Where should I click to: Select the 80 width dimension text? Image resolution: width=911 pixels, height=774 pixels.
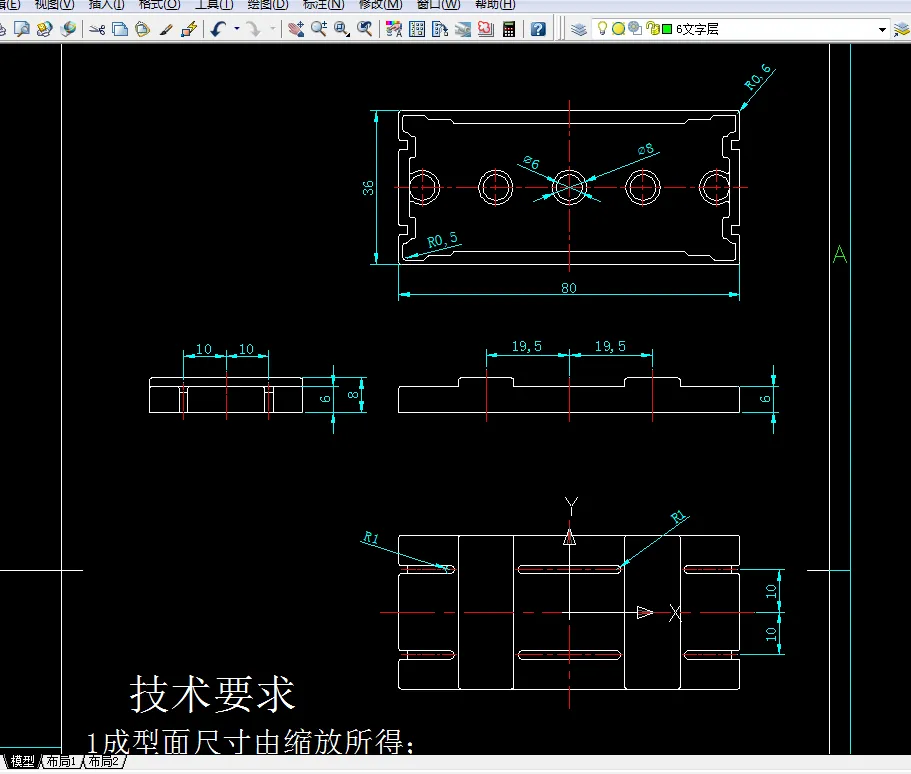coord(569,288)
